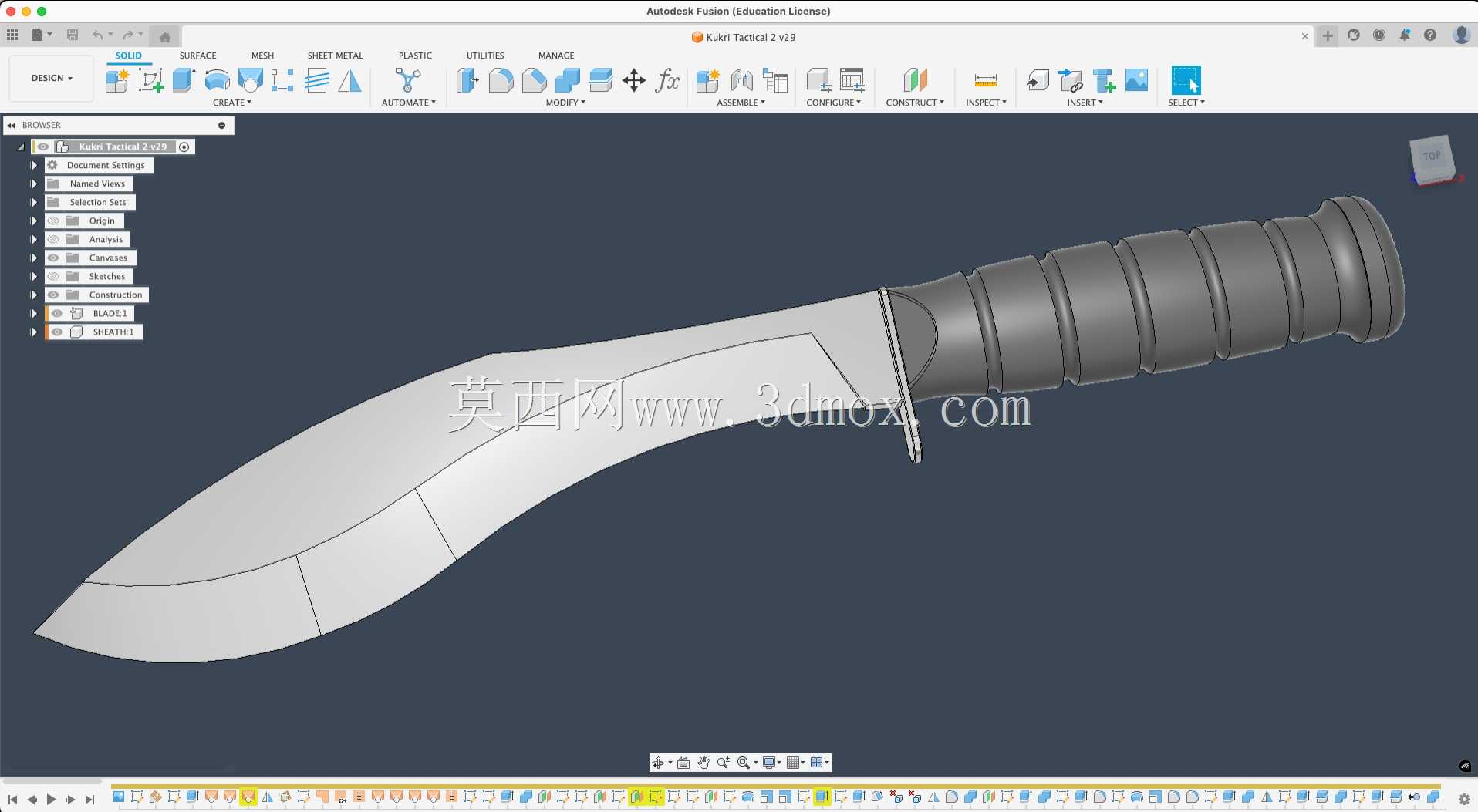
Task: Switch to the MANAGE tab
Action: click(x=556, y=56)
